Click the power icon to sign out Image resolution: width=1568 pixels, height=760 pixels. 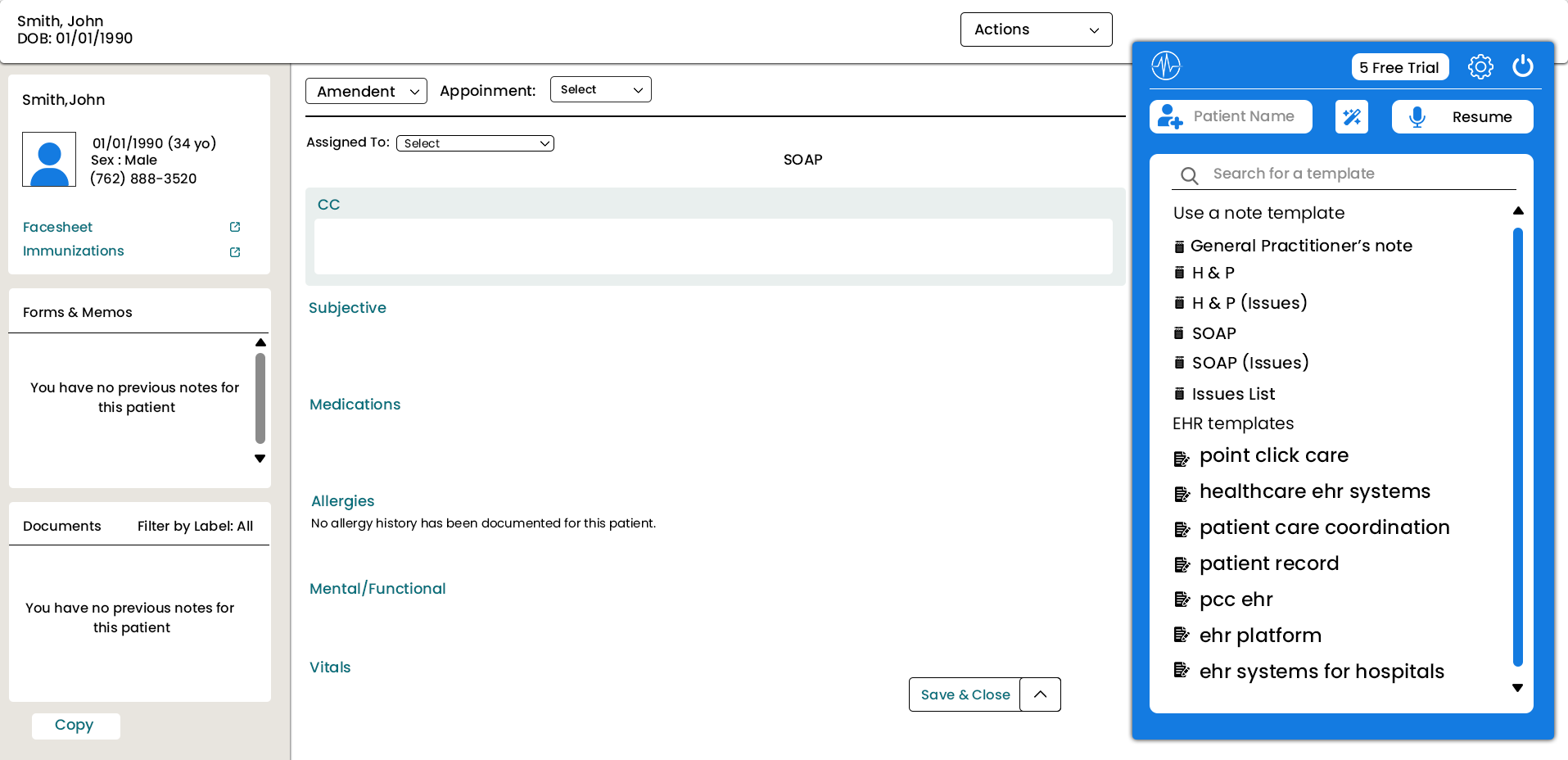pos(1523,67)
